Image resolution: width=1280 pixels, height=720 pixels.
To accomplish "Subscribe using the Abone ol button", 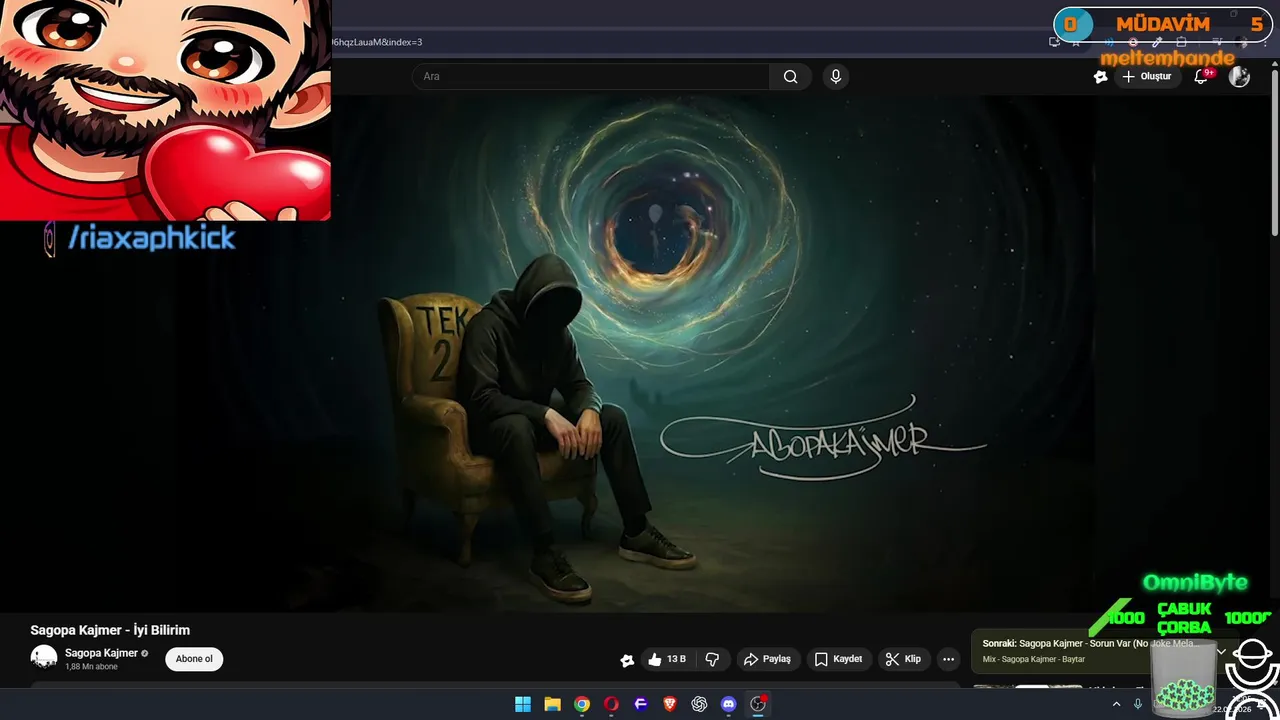I will click(194, 659).
